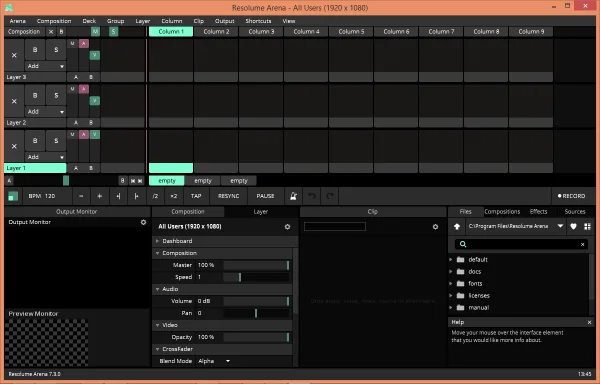Open the Shortcuts menu
Viewport: 600px width, 384px height.
point(258,21)
